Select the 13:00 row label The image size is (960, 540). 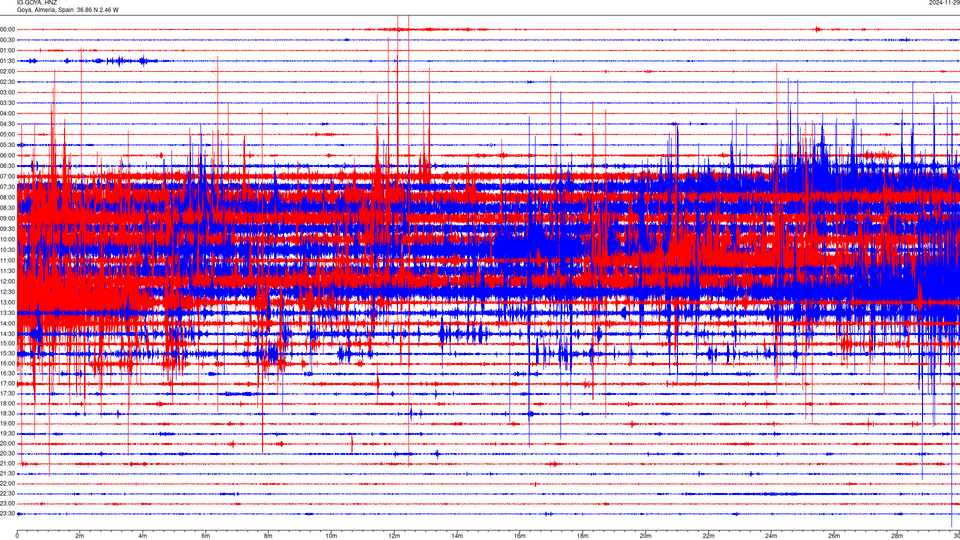(x=8, y=302)
